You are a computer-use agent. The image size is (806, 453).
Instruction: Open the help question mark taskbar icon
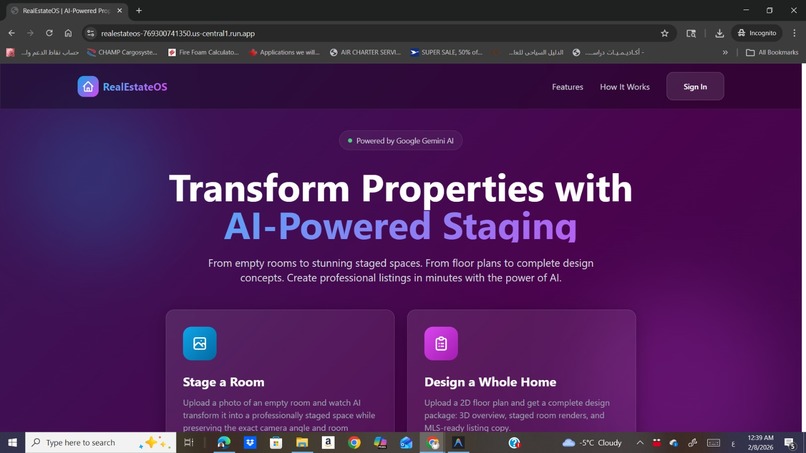point(515,442)
